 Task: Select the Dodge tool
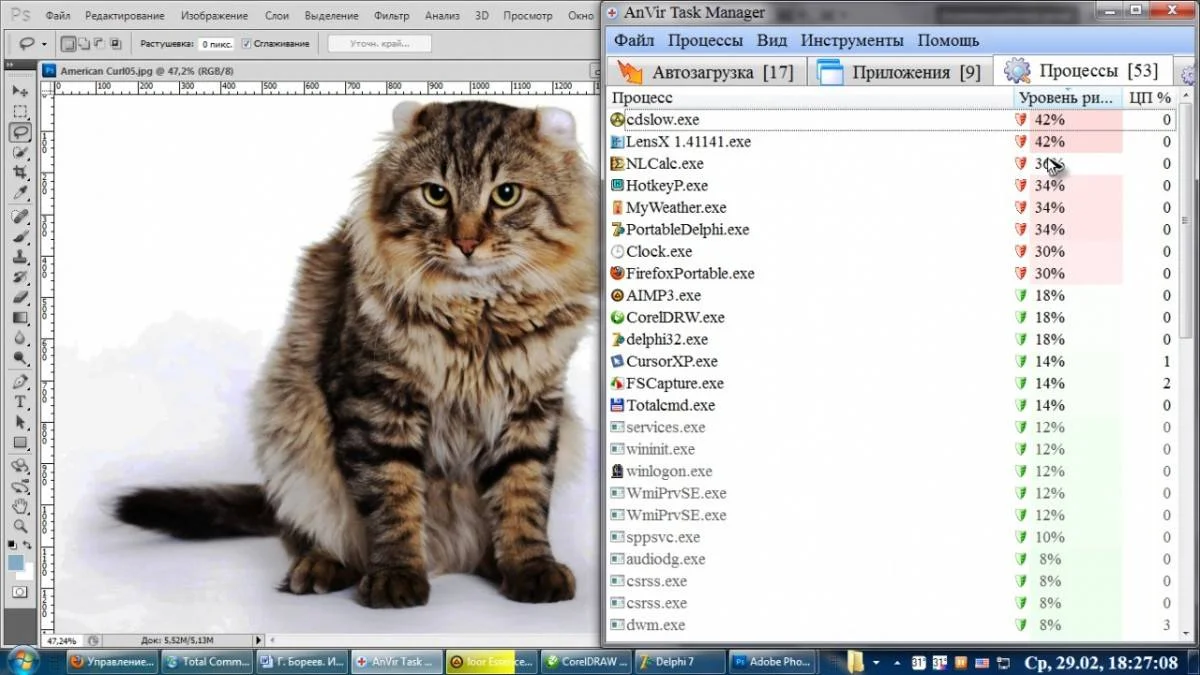[x=20, y=357]
